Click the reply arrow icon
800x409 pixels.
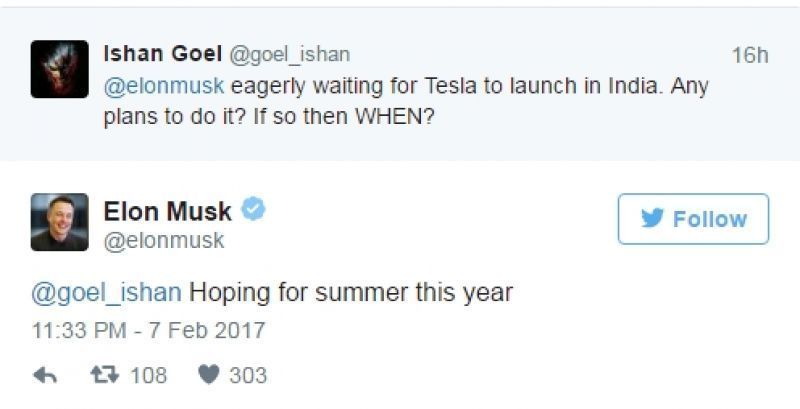pyautogui.click(x=44, y=376)
